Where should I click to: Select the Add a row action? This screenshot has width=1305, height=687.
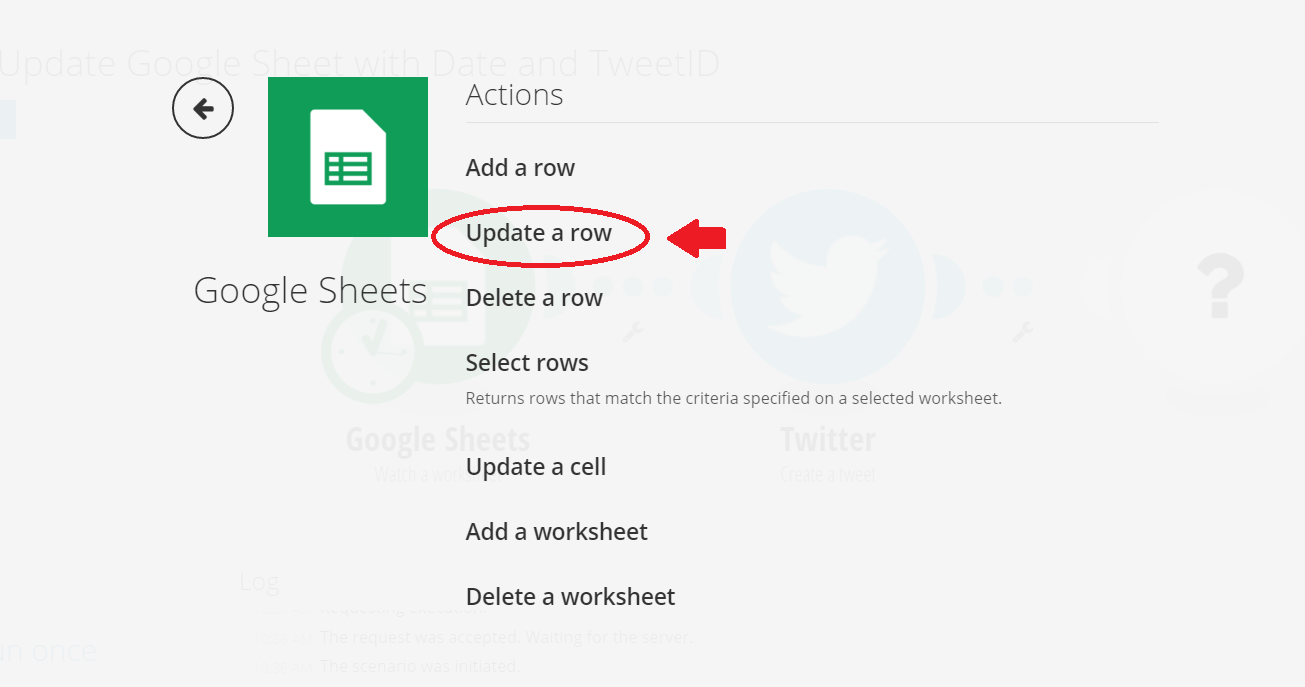[520, 168]
